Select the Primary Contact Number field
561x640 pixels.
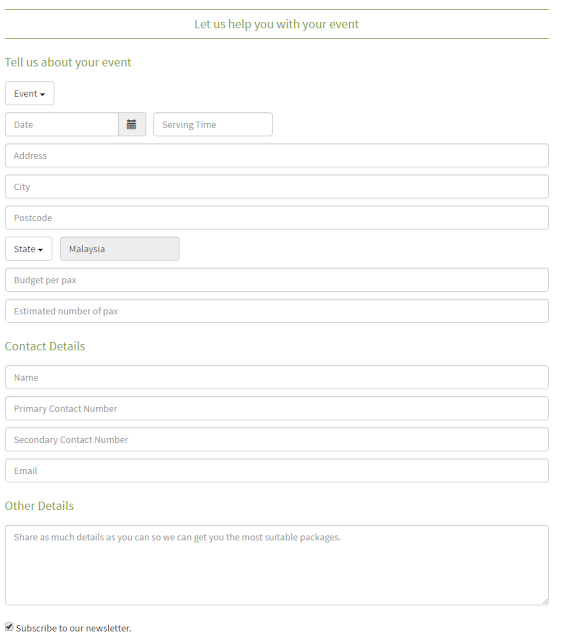tap(277, 408)
